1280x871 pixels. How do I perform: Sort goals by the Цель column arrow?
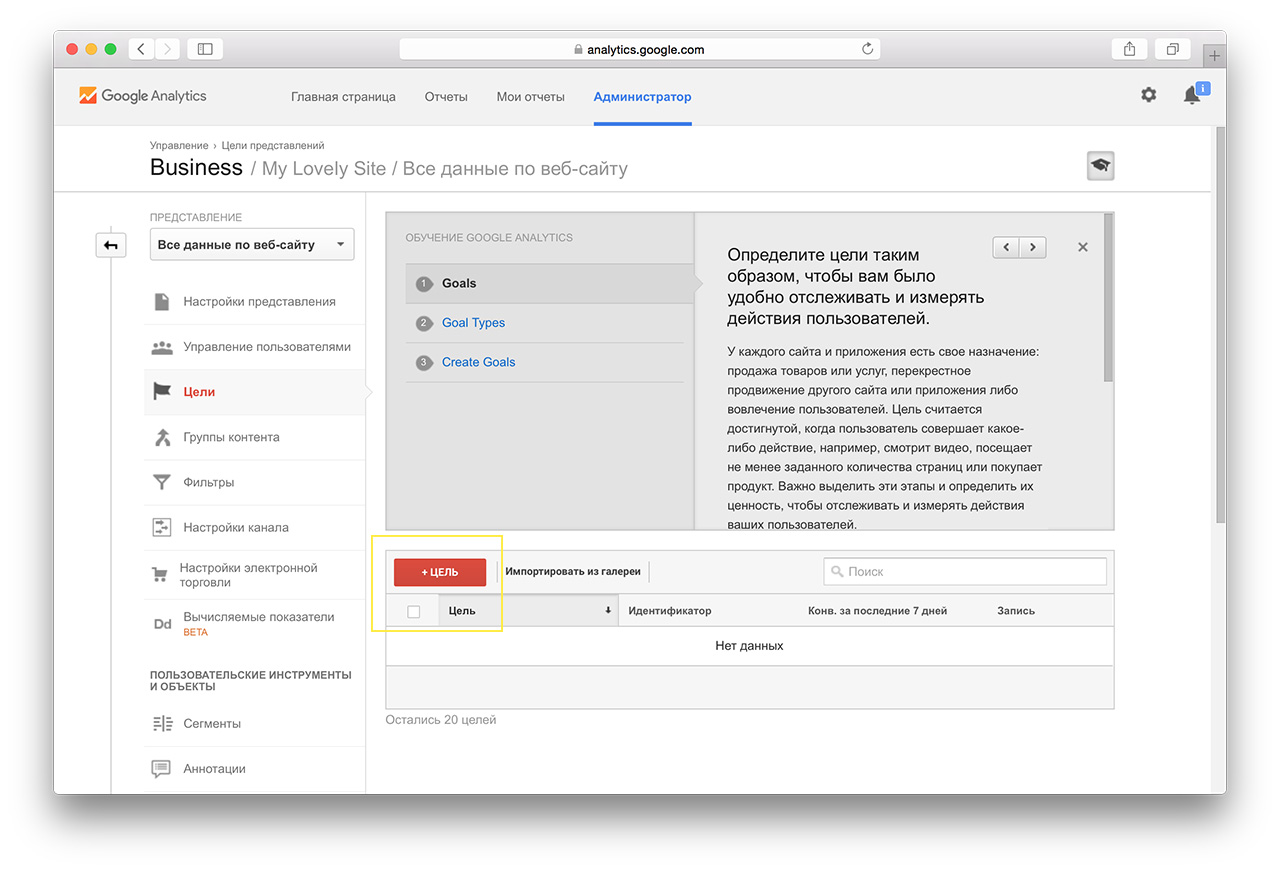tap(607, 610)
